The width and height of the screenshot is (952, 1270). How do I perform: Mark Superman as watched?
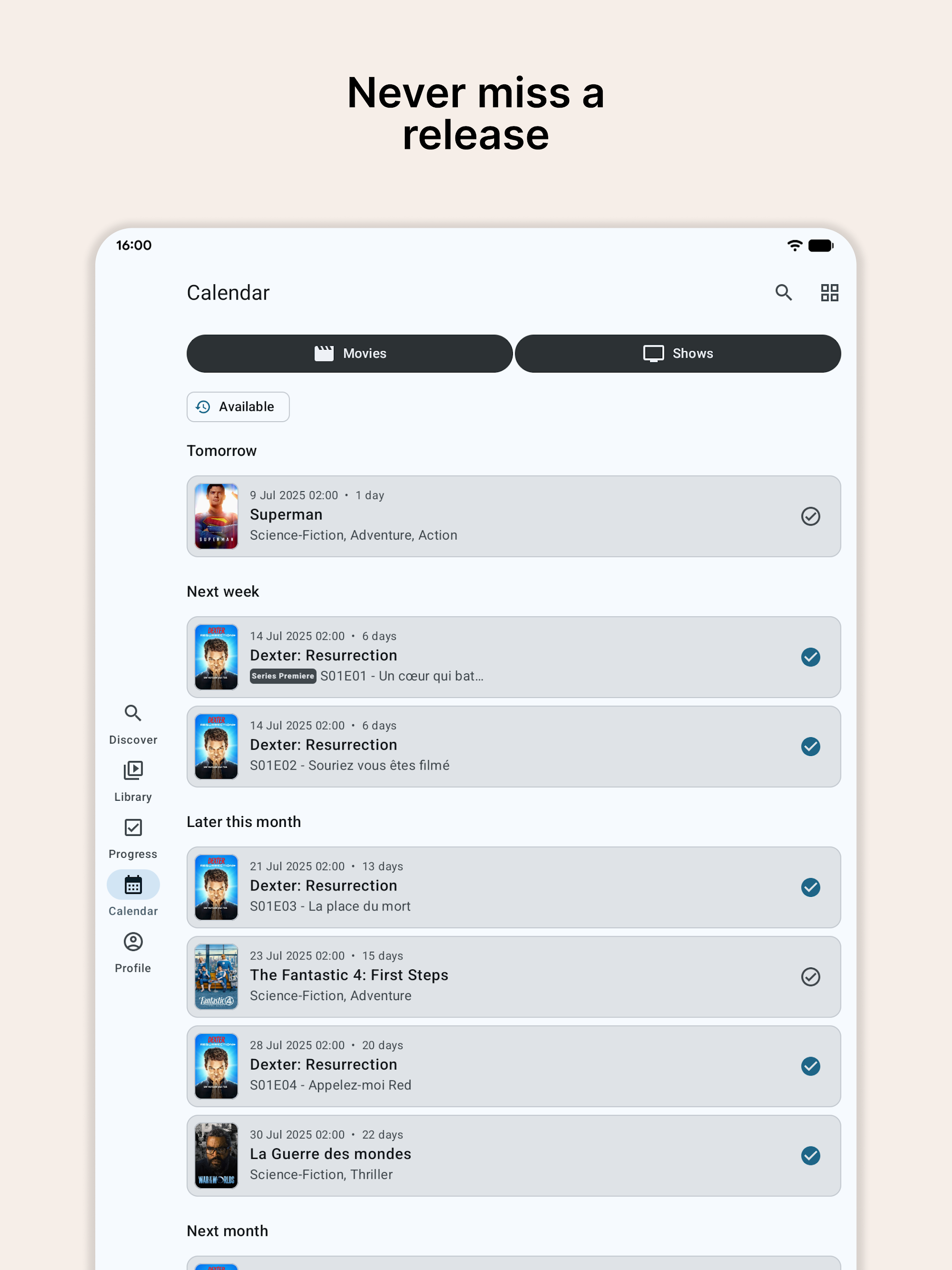(x=810, y=516)
